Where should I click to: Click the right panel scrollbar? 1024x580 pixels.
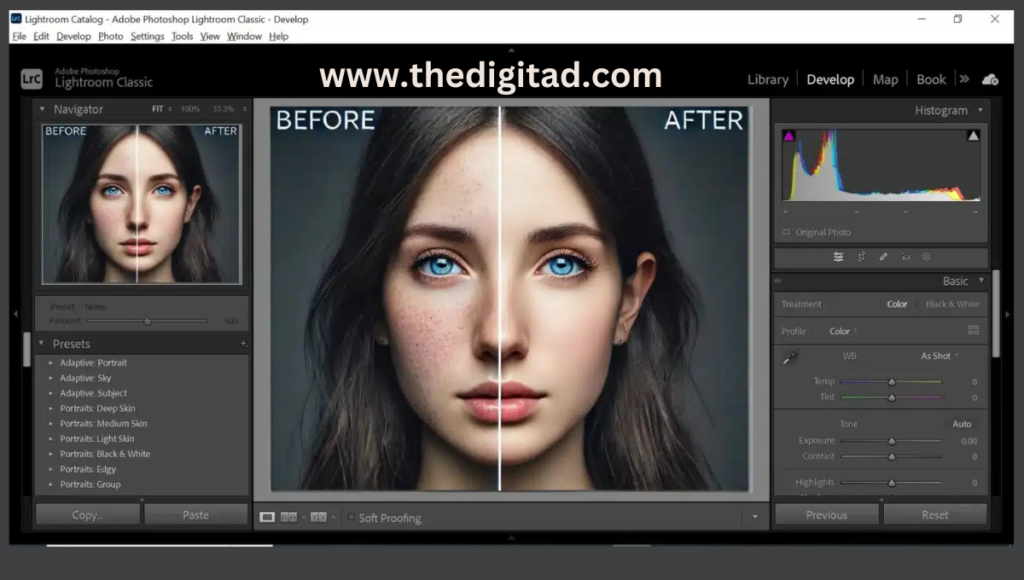point(995,314)
